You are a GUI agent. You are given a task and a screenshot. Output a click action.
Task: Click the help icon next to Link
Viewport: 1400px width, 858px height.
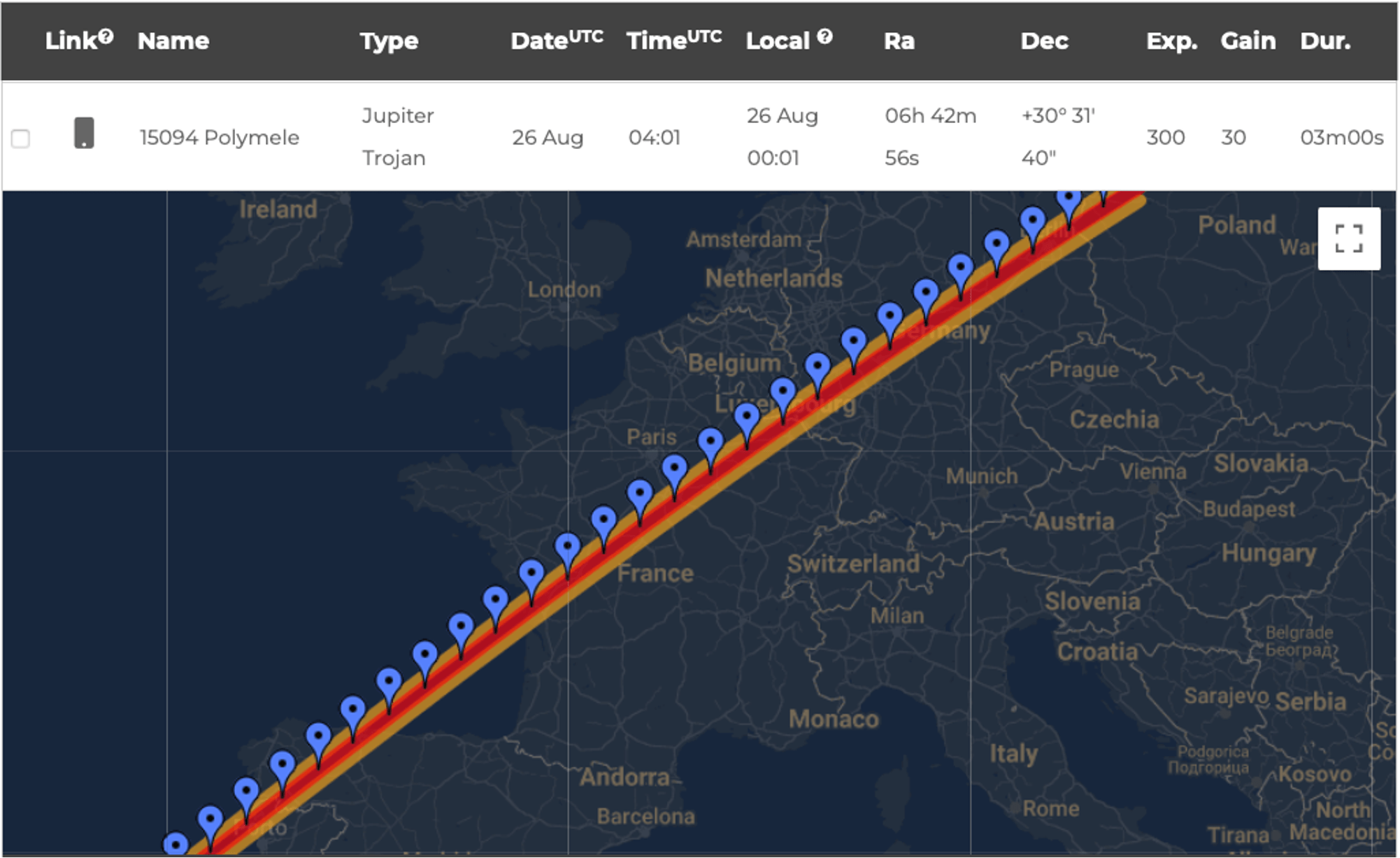106,36
